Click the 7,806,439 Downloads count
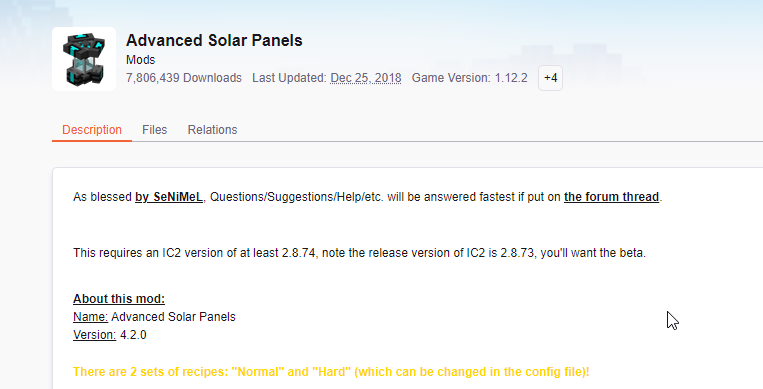 pos(184,78)
